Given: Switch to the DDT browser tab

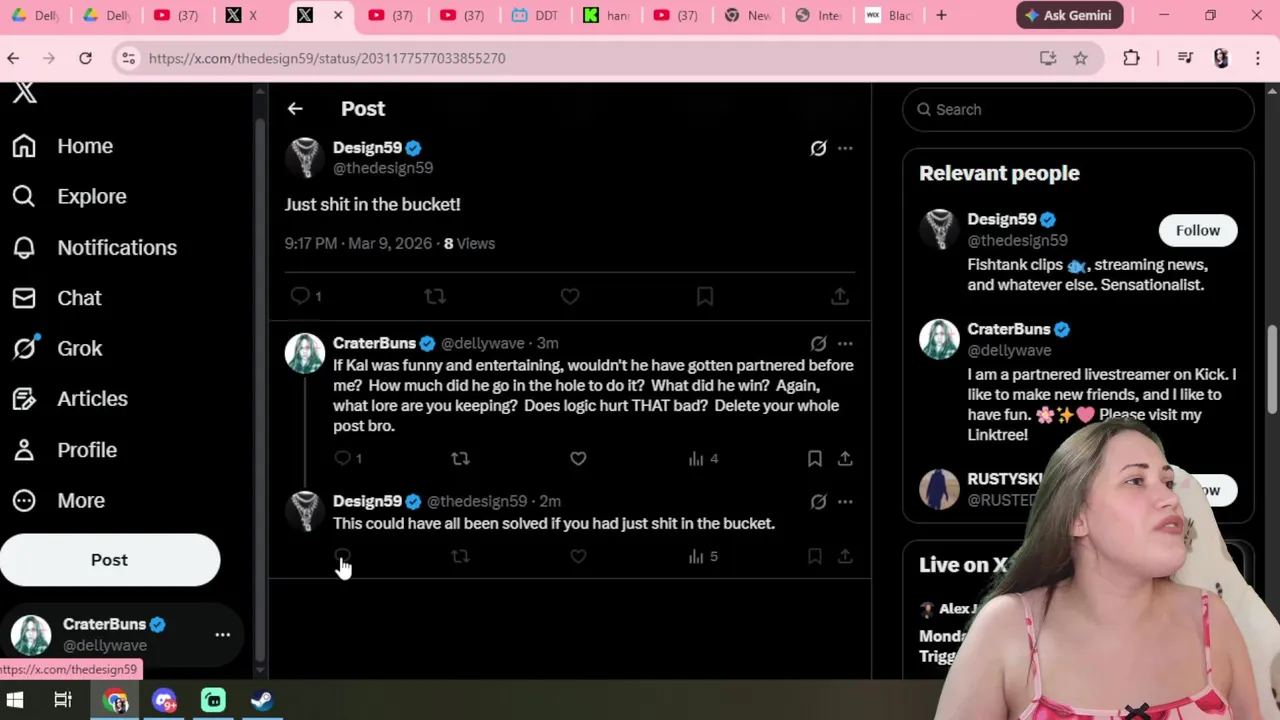Looking at the screenshot, I should pyautogui.click(x=534, y=15).
